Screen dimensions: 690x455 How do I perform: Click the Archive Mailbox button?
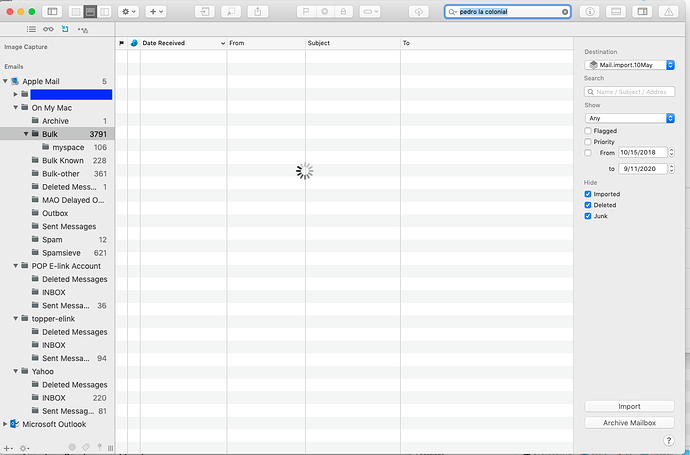[x=629, y=422]
